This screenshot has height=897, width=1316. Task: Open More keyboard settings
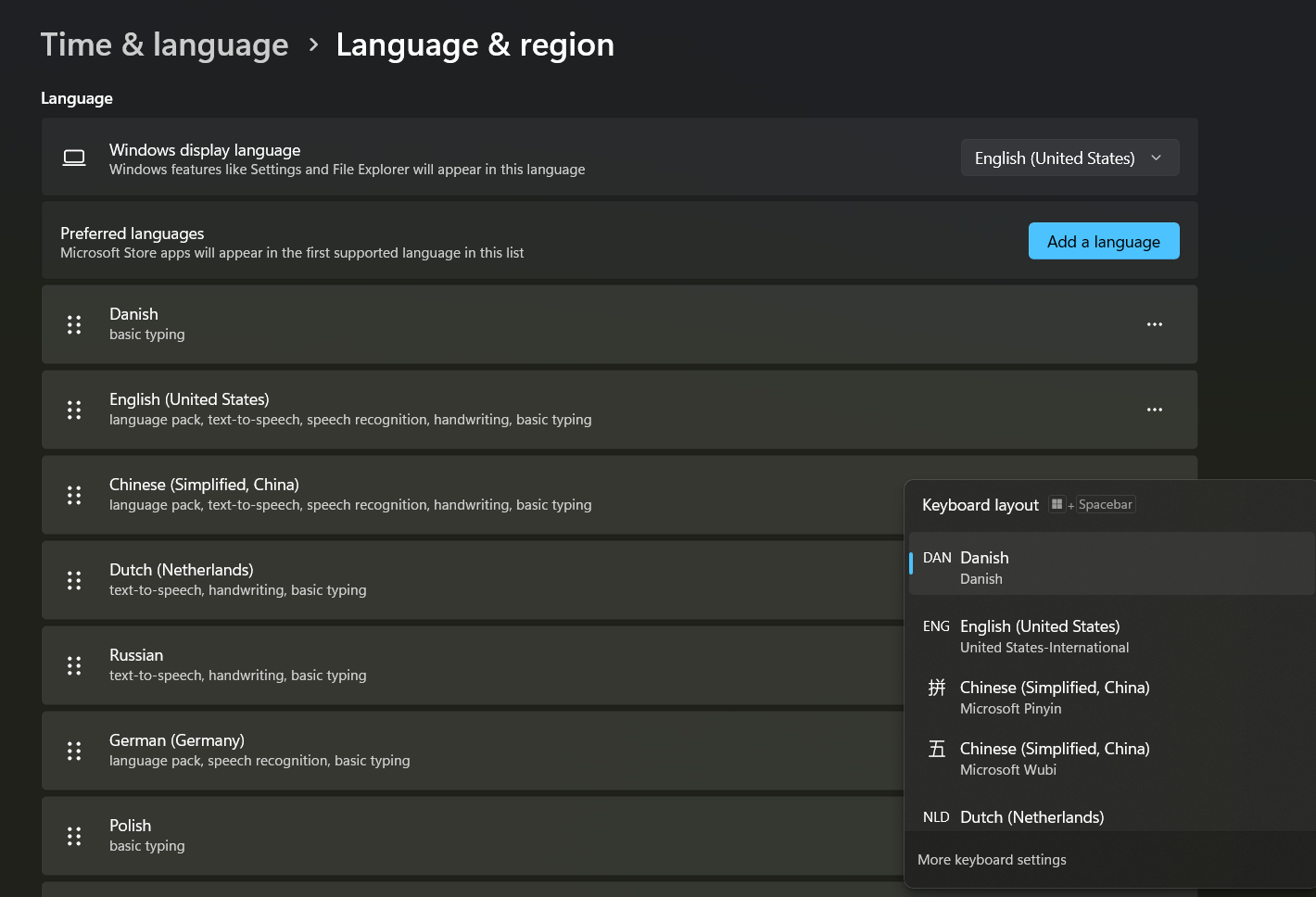tap(992, 860)
